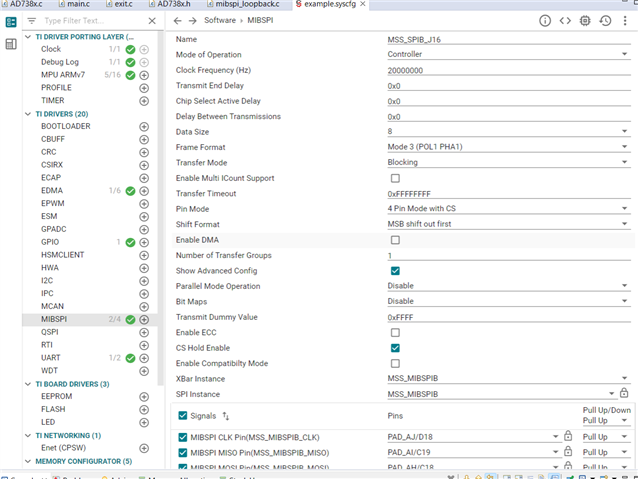Add a Clock instance with plus icon
This screenshot has width=638, height=479.
144,50
